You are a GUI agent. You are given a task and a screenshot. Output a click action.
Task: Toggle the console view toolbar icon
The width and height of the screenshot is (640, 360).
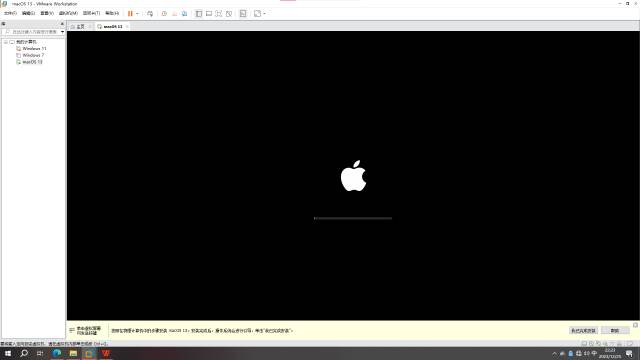point(243,13)
